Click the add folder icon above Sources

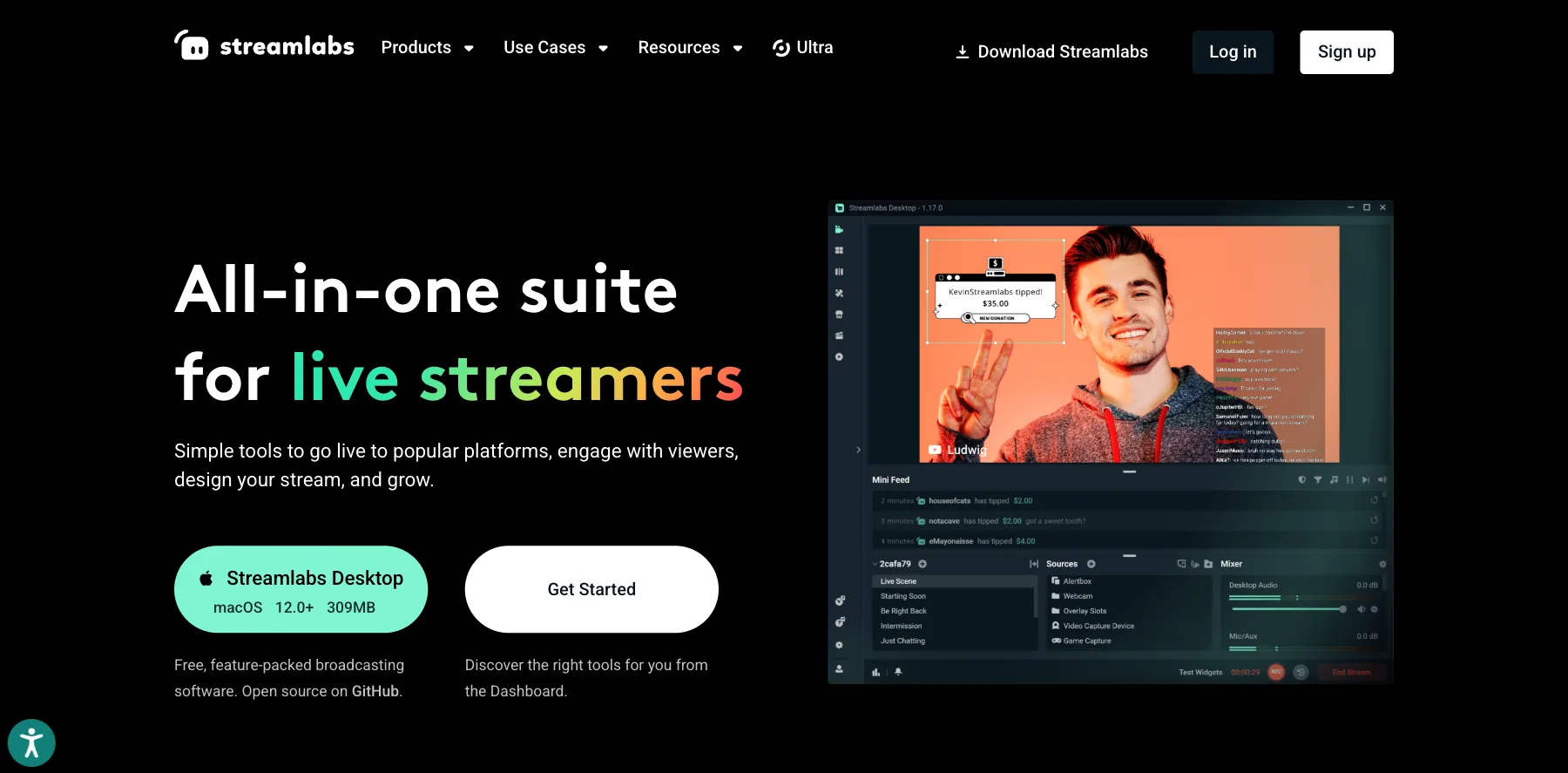pos(1208,564)
